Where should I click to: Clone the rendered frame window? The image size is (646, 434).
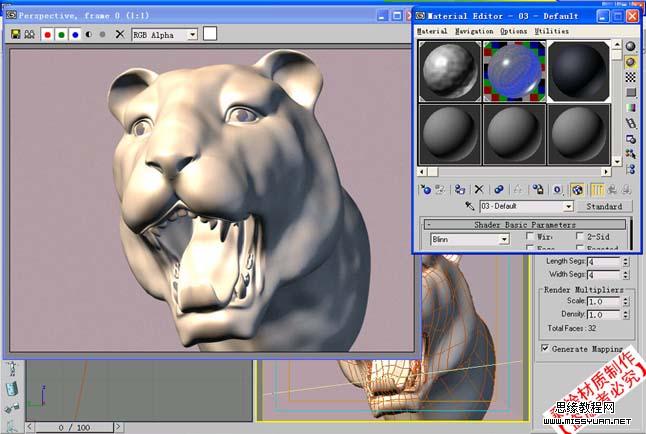(x=29, y=34)
